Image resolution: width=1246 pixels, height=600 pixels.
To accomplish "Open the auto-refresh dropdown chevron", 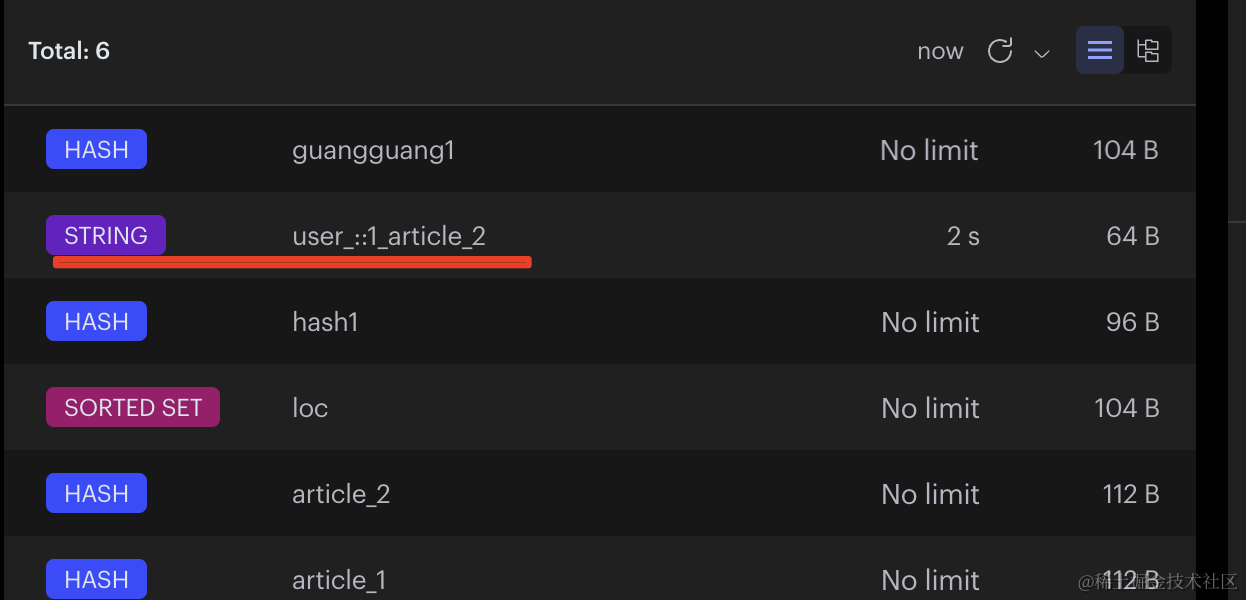I will pos(1042,53).
